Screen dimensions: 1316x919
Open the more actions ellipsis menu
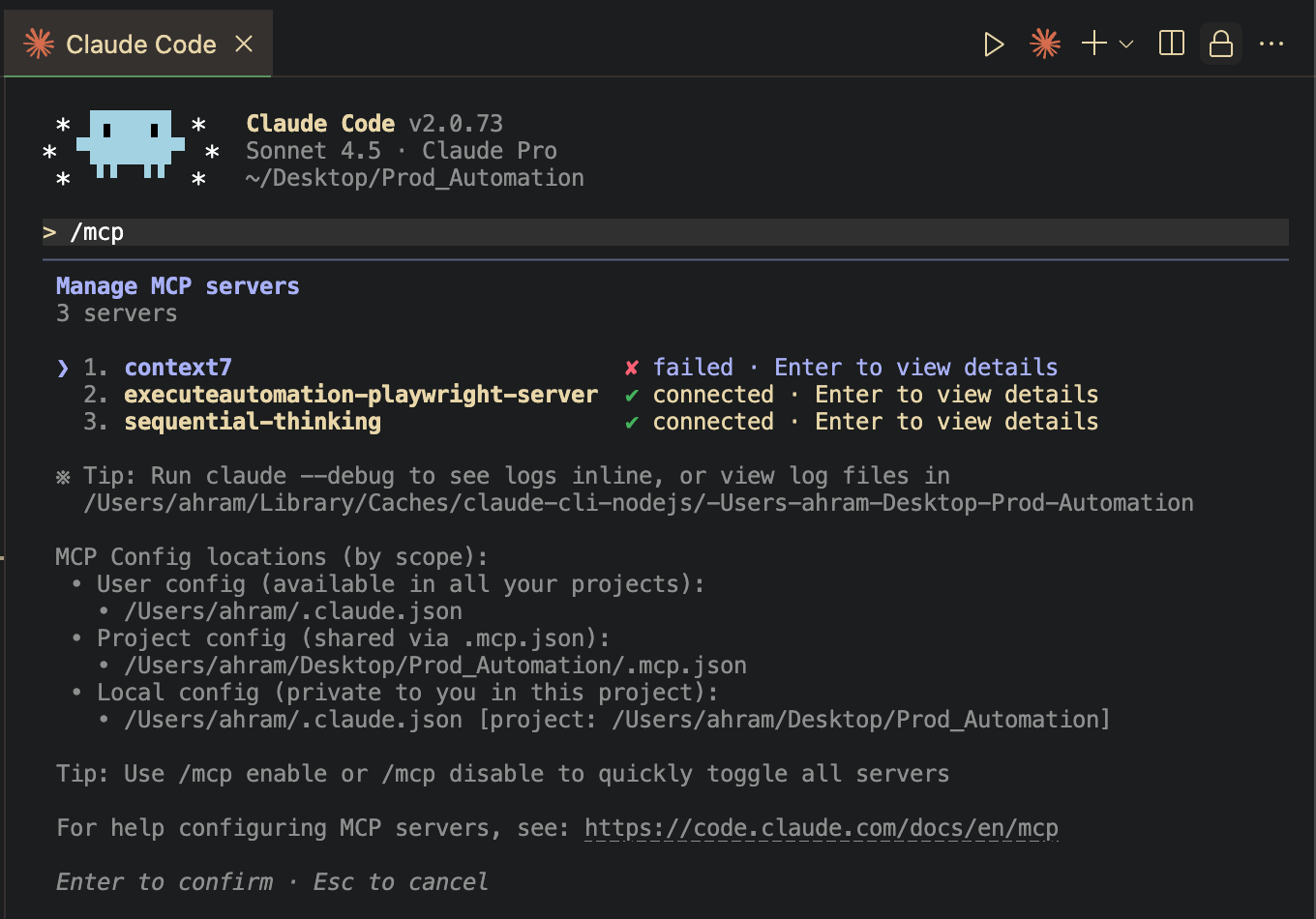point(1271,44)
